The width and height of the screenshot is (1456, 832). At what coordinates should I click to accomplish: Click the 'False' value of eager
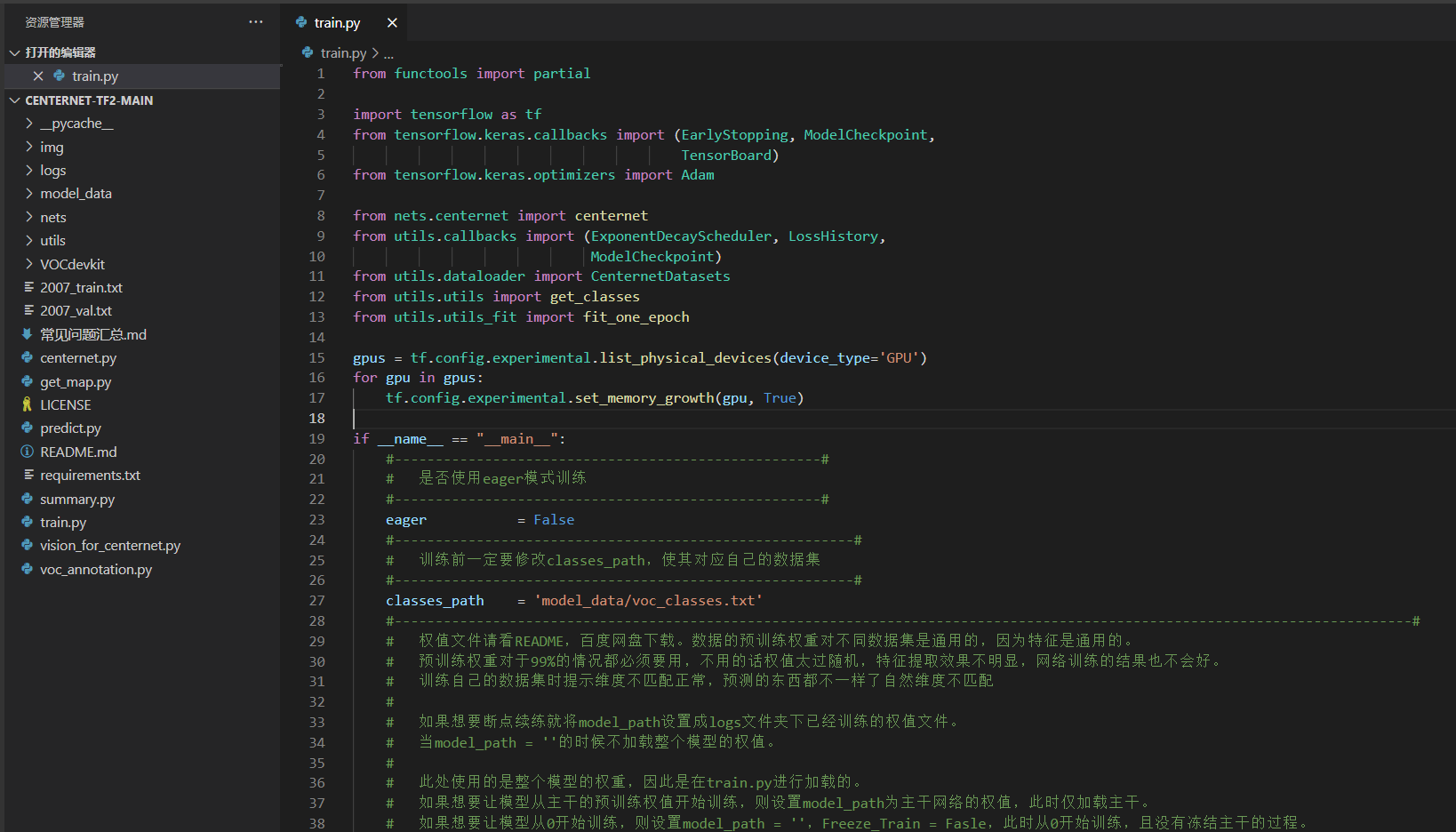click(x=554, y=520)
